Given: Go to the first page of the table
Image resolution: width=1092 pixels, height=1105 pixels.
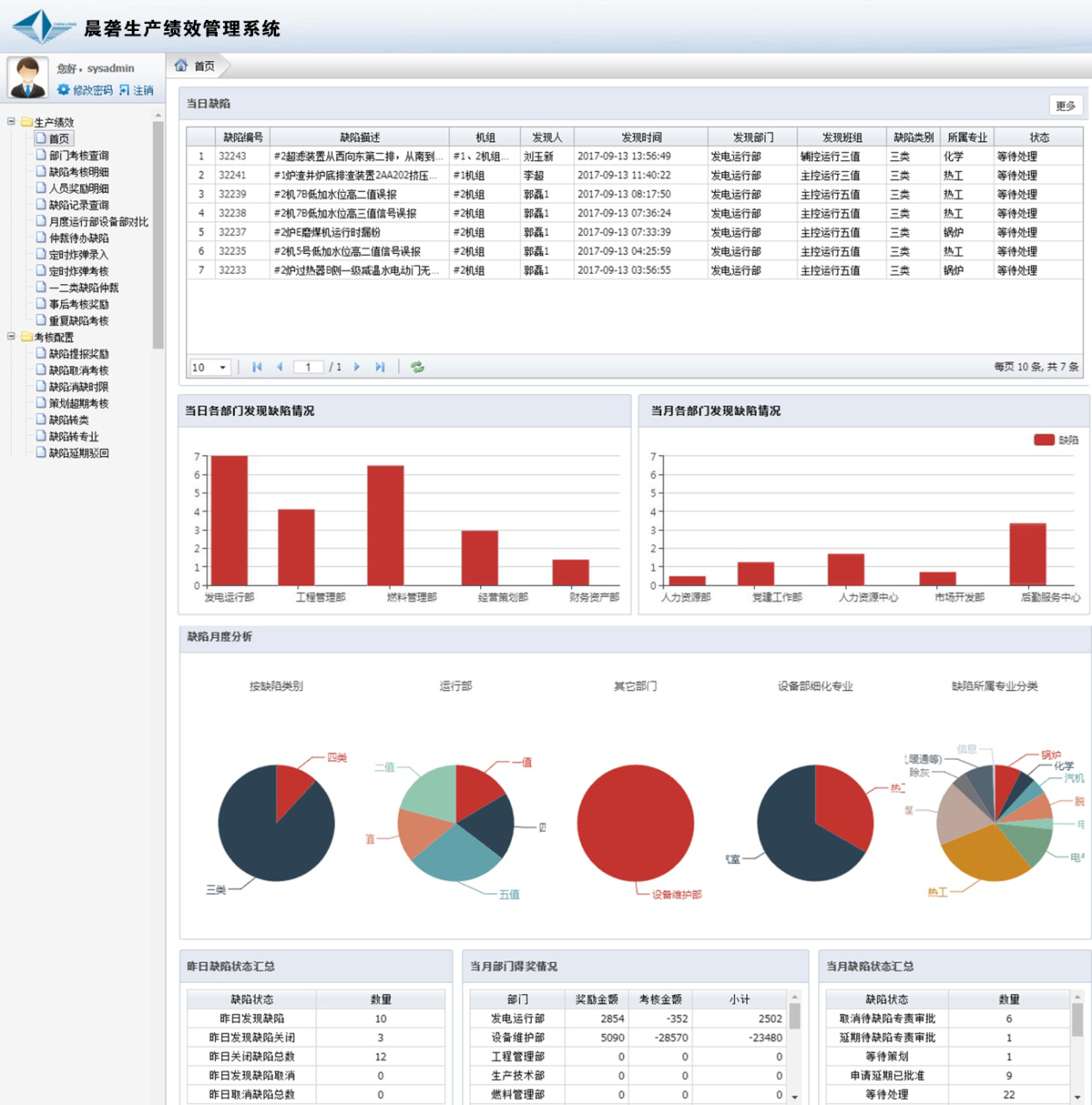Looking at the screenshot, I should [x=256, y=367].
